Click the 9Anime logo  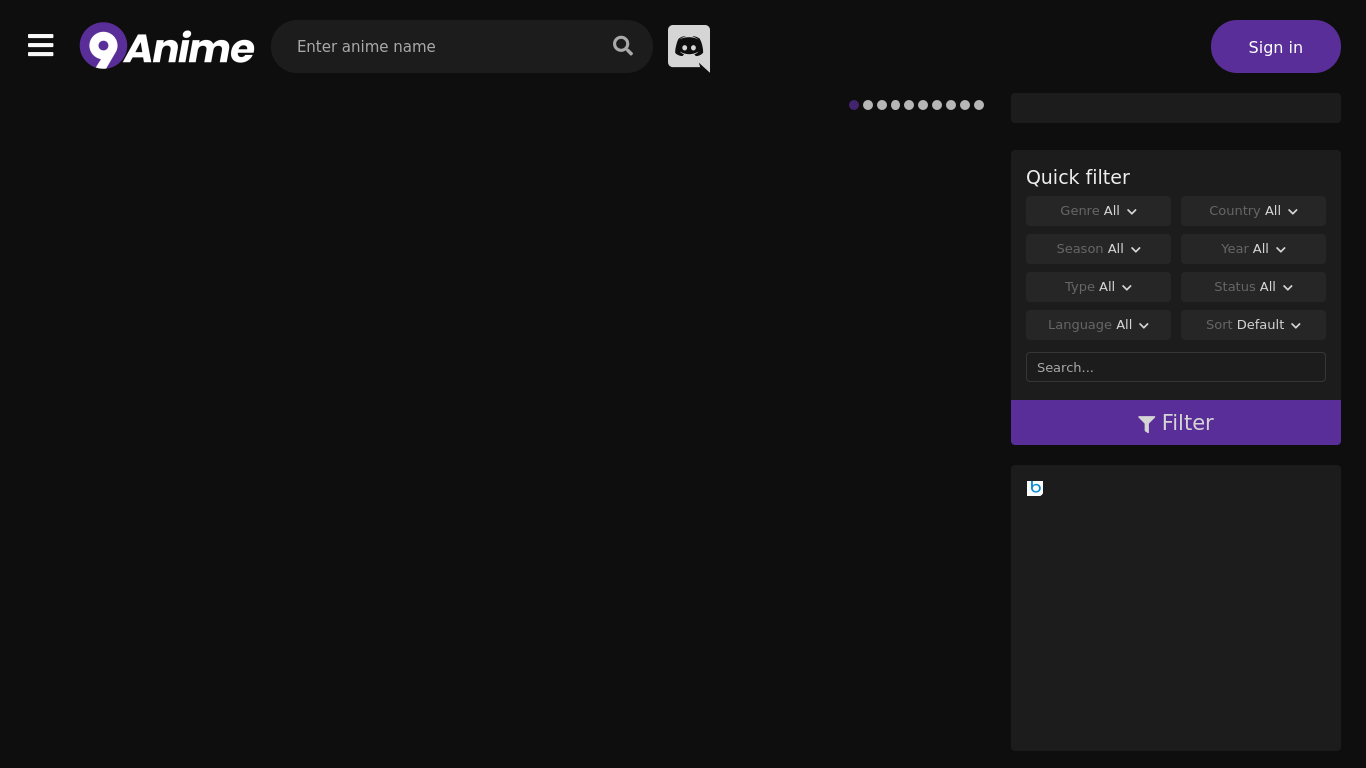[x=166, y=46]
